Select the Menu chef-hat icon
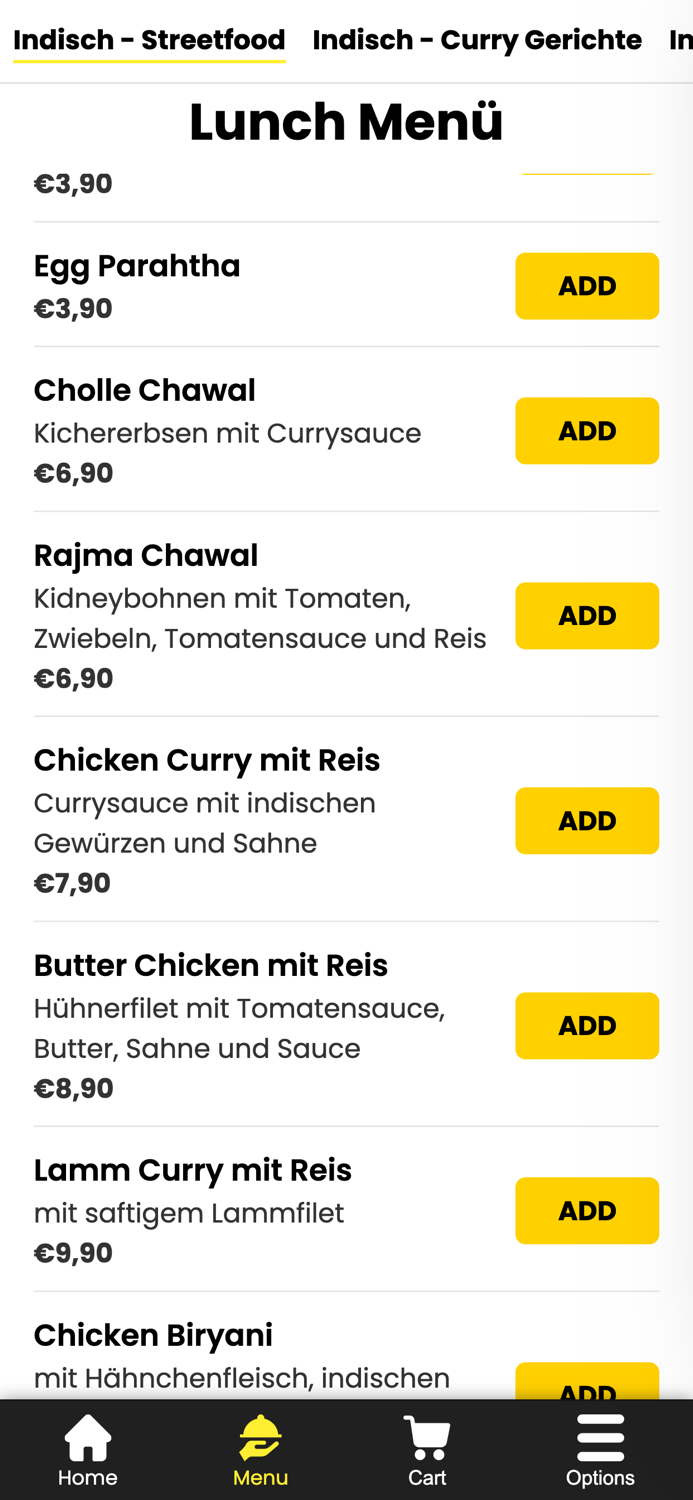The width and height of the screenshot is (693, 1500). click(260, 1436)
